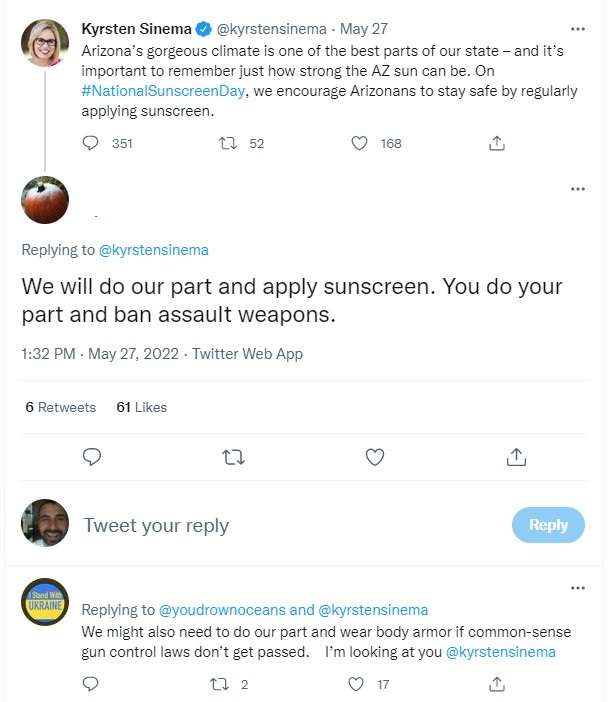View the 61 Likes list
This screenshot has width=610, height=702.
[x=142, y=407]
